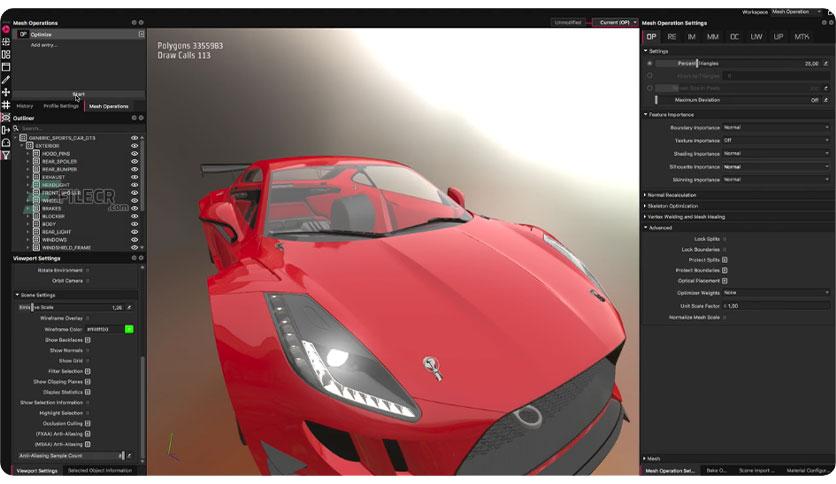Toggle the Show Backfaces checkbox

pos(87,340)
